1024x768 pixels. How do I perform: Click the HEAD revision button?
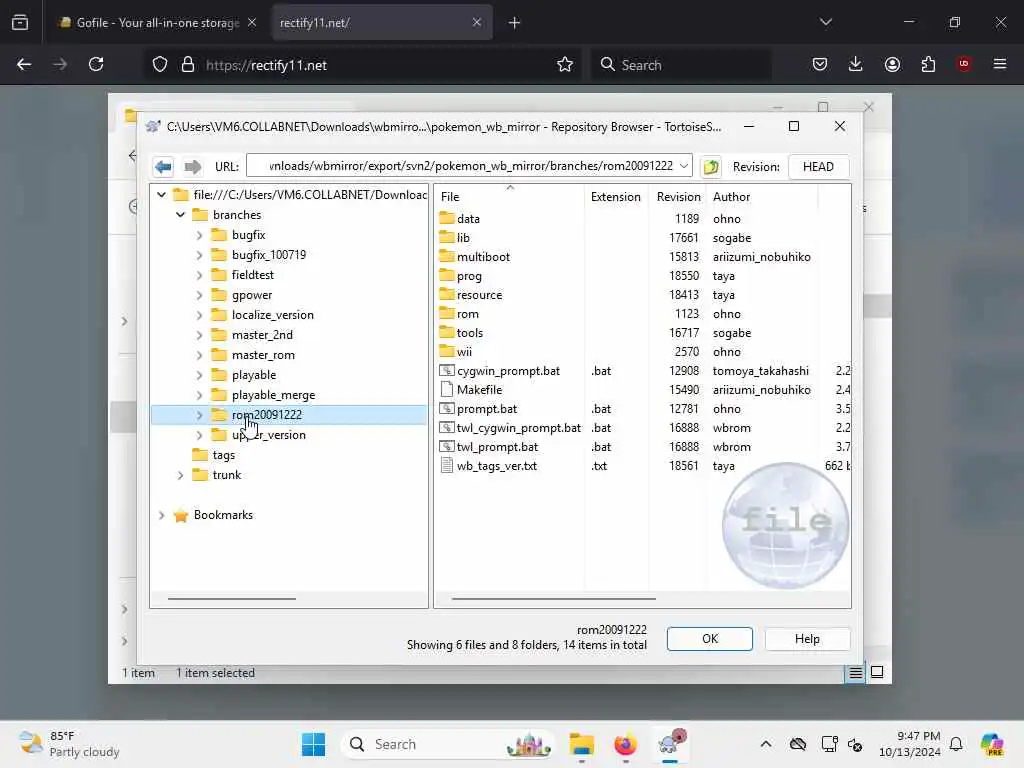click(818, 167)
